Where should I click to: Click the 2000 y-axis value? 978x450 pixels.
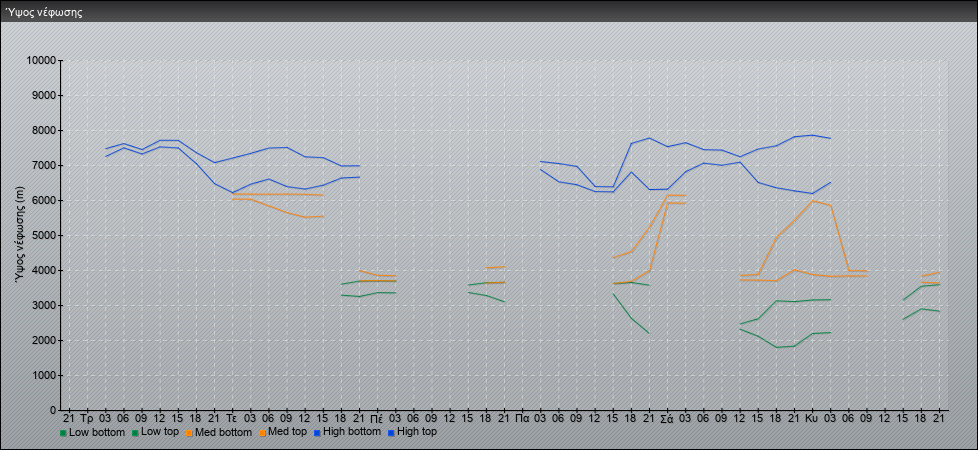coord(44,340)
